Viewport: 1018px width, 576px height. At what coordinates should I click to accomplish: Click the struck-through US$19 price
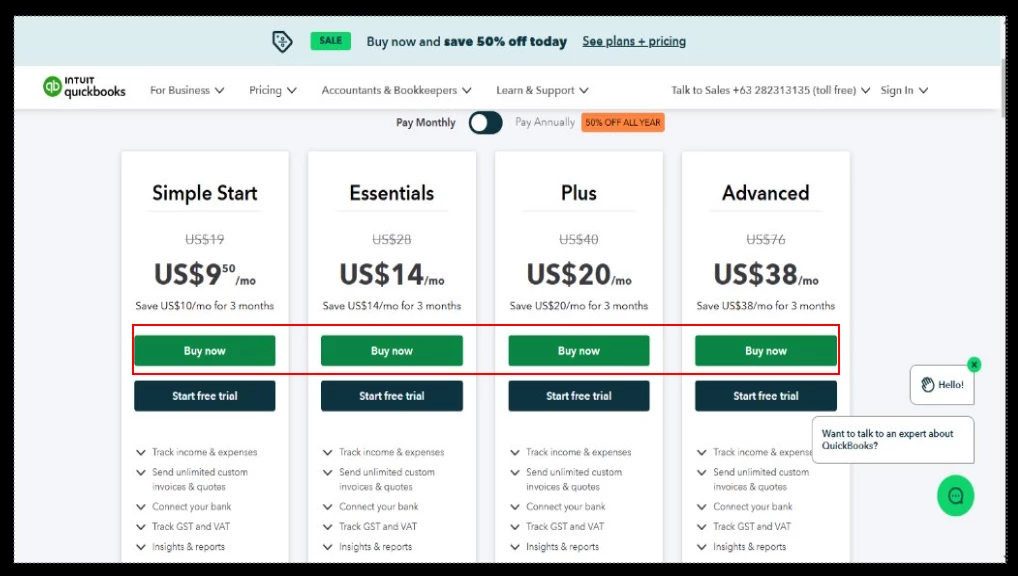click(205, 240)
